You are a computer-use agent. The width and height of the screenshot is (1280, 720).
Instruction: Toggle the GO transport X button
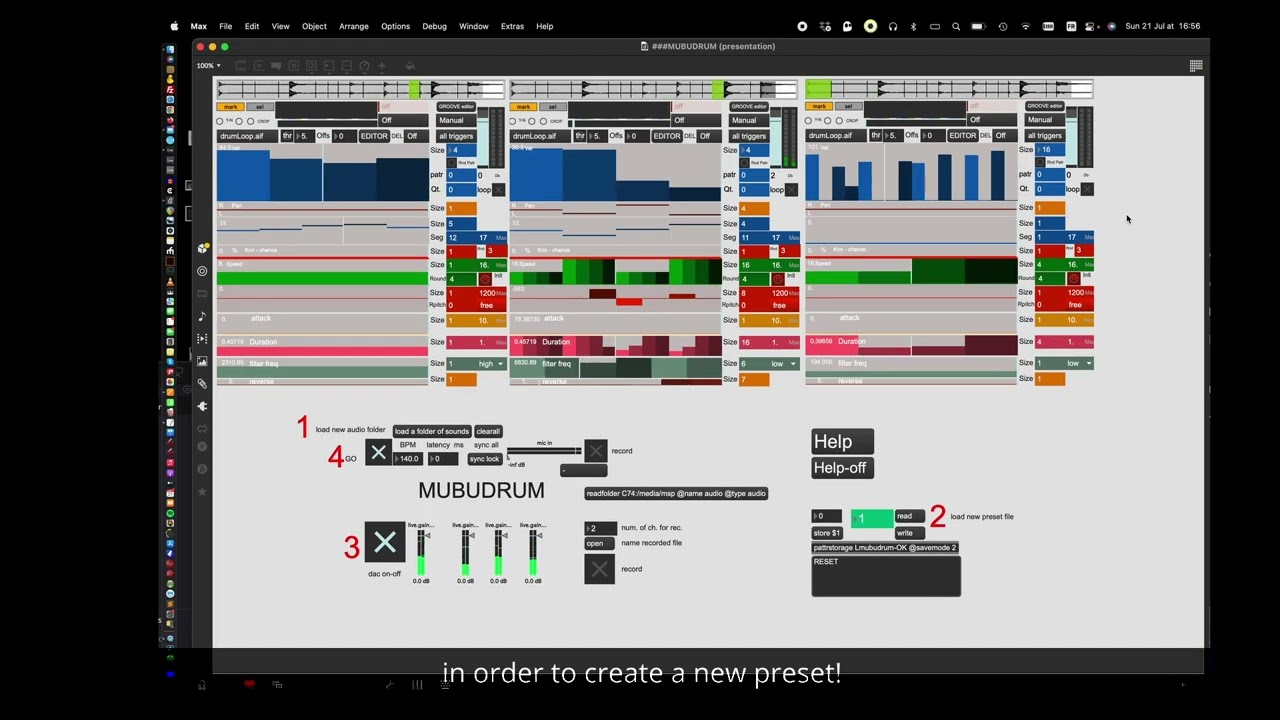coord(378,453)
